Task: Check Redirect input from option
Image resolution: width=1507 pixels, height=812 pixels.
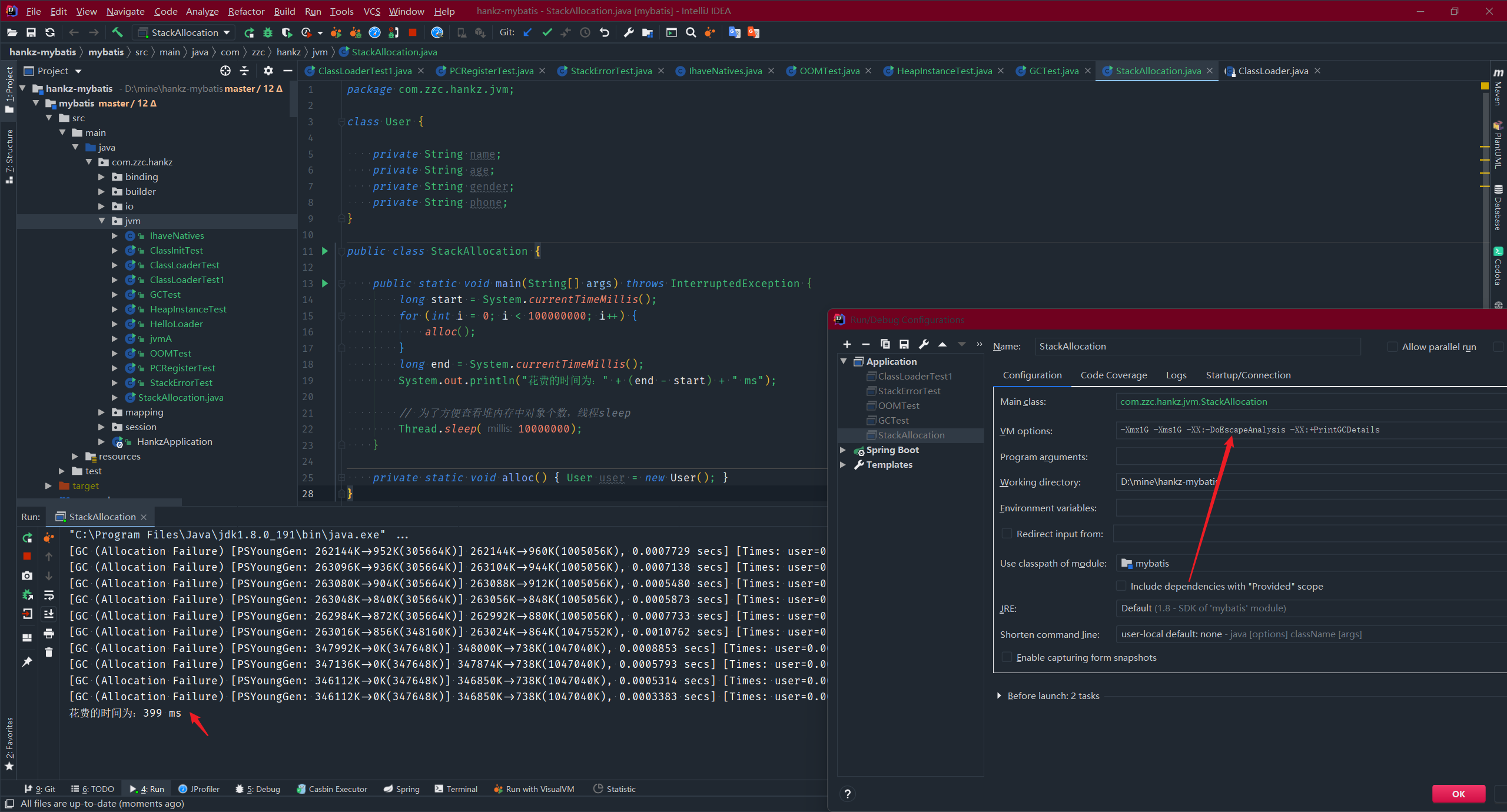Action: 1007,534
